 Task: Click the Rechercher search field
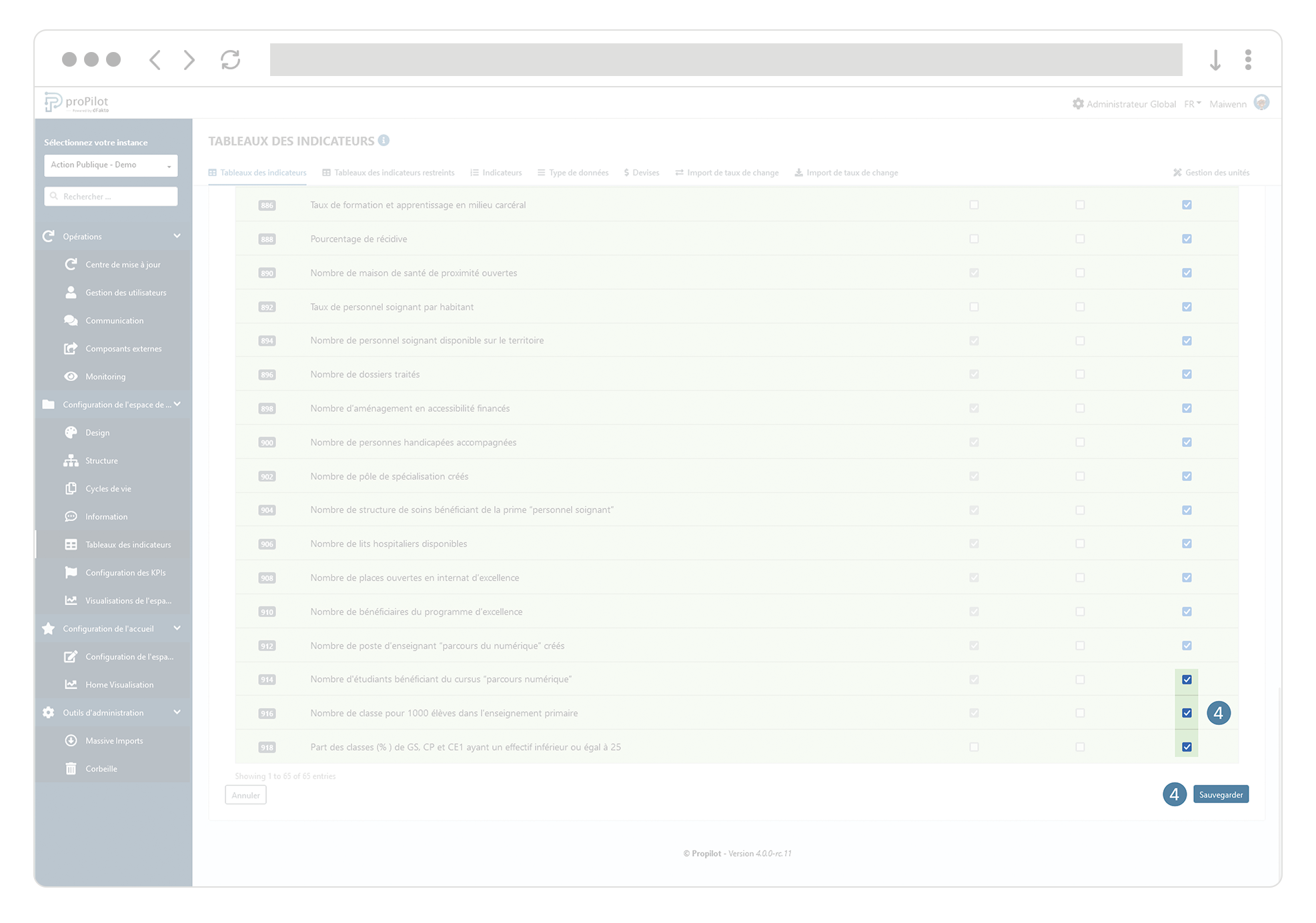pos(110,196)
